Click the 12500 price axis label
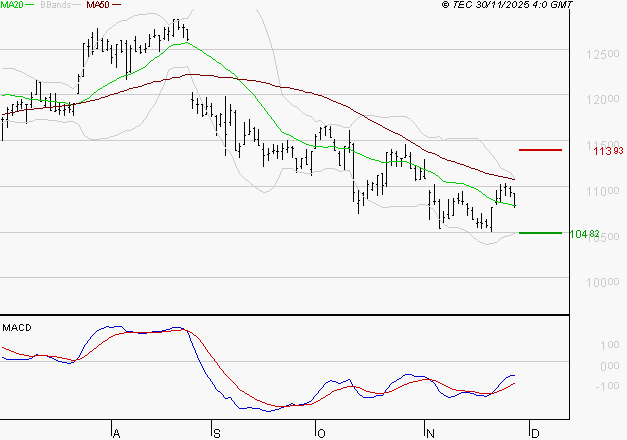627x440 pixels. (x=603, y=54)
